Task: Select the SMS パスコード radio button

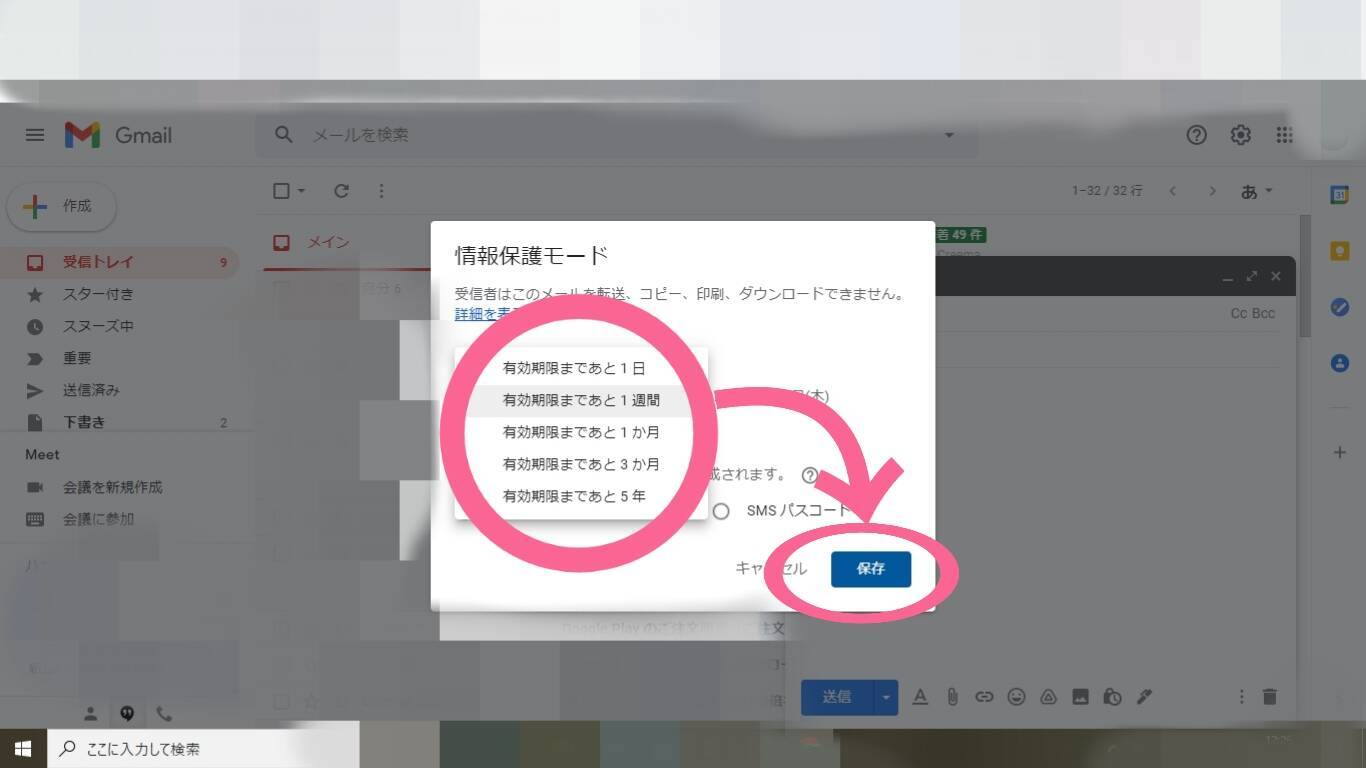Action: tap(721, 511)
